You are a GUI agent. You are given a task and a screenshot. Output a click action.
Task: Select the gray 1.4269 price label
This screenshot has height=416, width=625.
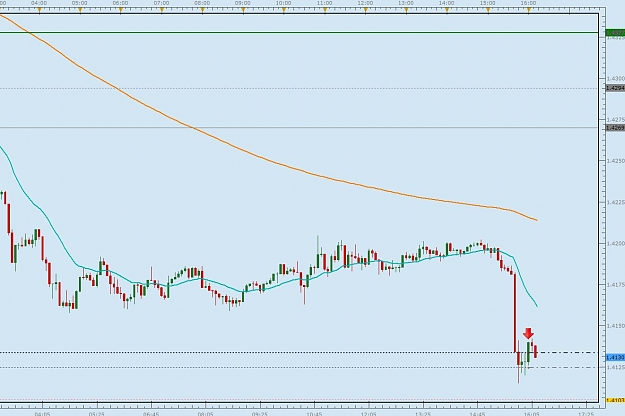click(x=615, y=128)
